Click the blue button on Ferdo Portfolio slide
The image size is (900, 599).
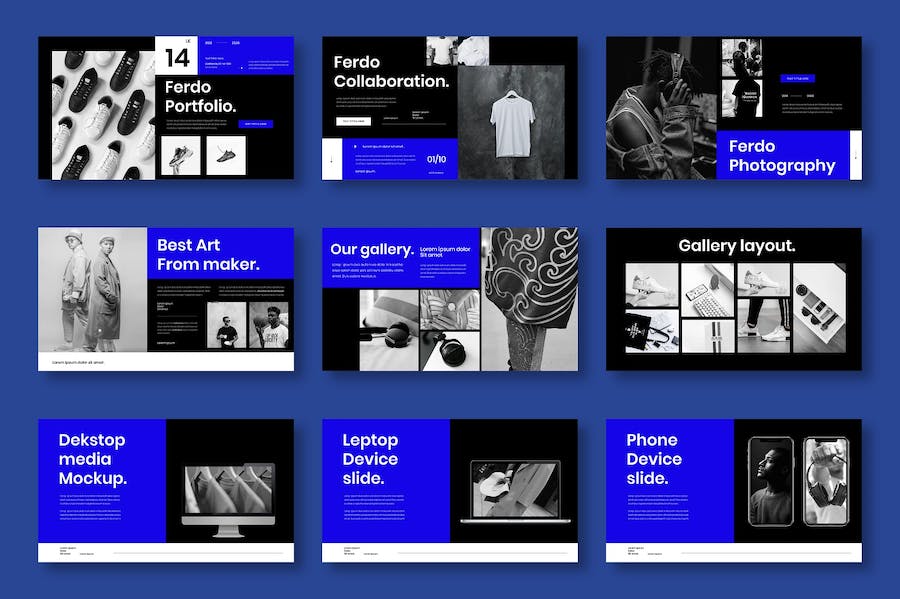pyautogui.click(x=256, y=124)
